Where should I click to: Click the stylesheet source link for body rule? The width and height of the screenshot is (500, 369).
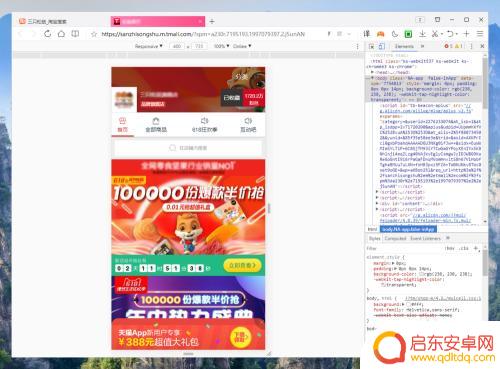click(443, 298)
